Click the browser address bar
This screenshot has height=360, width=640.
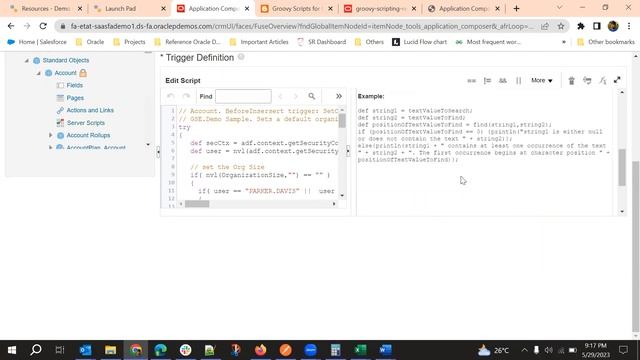click(x=301, y=26)
